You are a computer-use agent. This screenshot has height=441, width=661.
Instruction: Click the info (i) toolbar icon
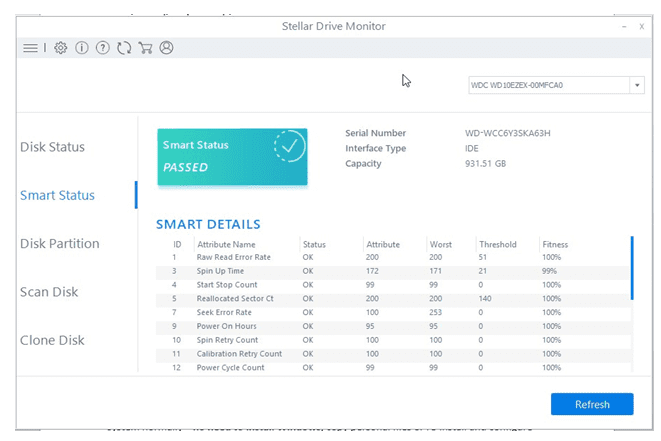point(82,48)
